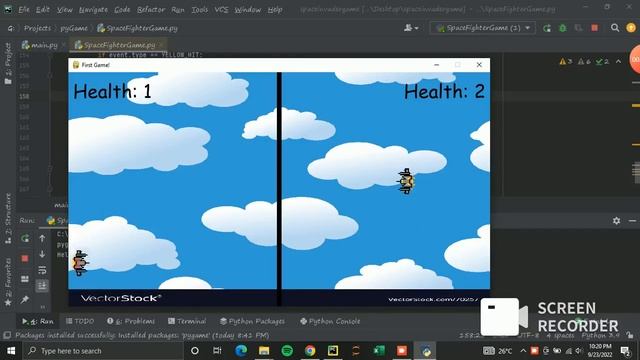The image size is (640, 360).
Task: Rerun SpaceFighterGame from the main toolbar
Action: [547, 28]
